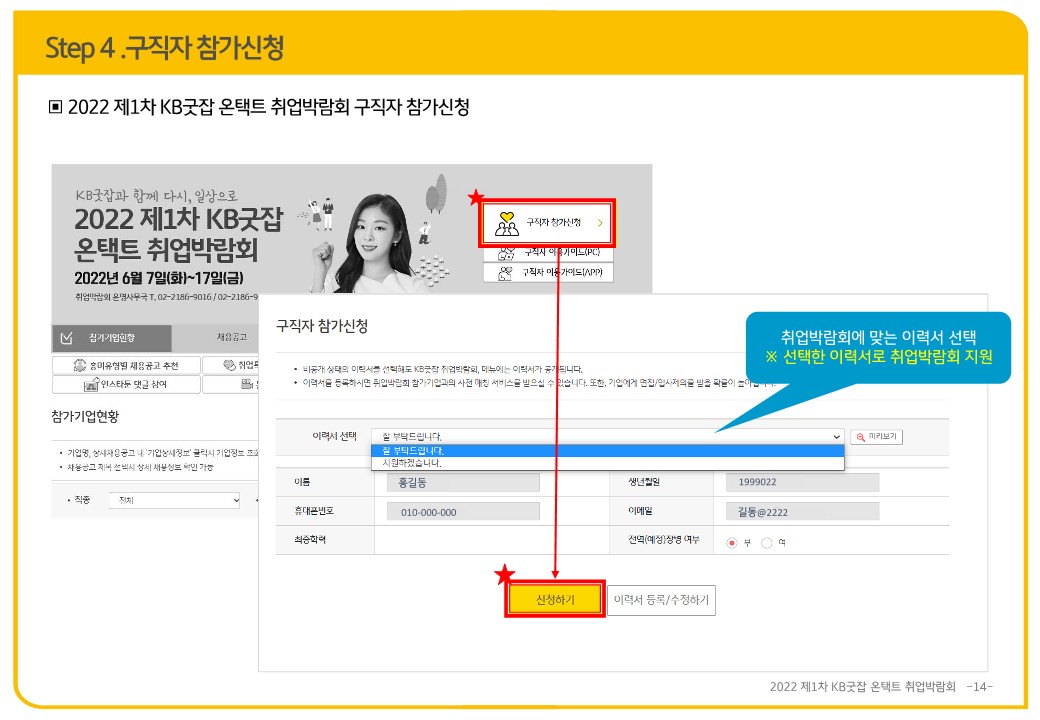
Task: Click the 이메일 input field
Action: pyautogui.click(x=802, y=512)
